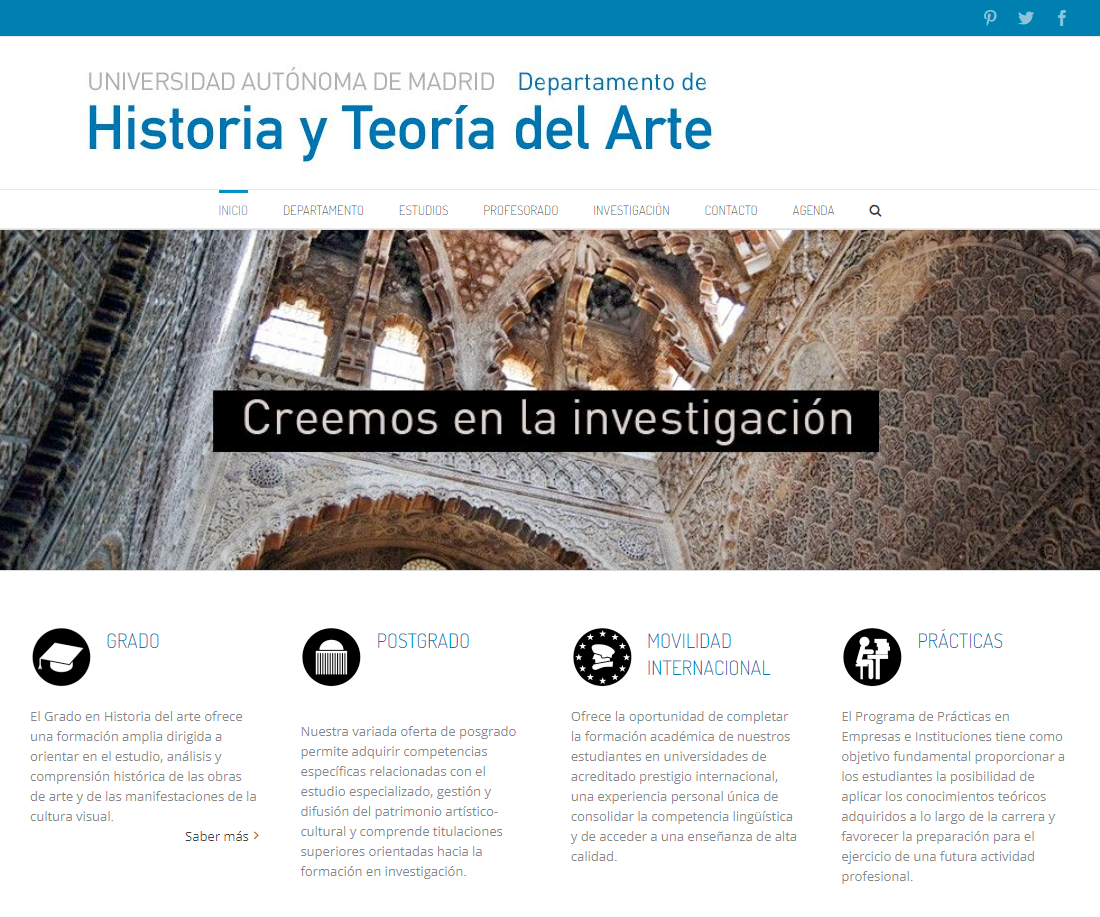This screenshot has width=1100, height=917.
Task: Click the Prácticas student desk icon
Action: (x=872, y=657)
